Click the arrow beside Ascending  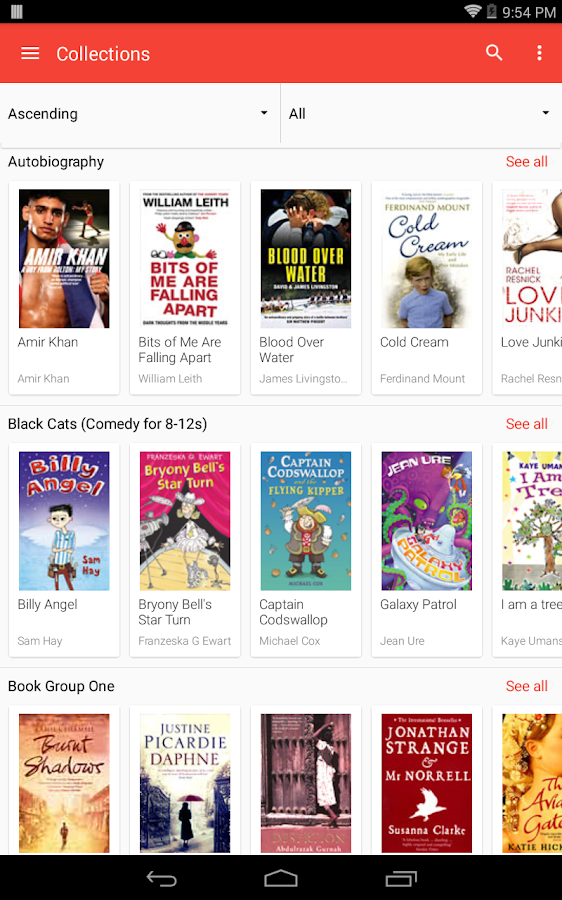click(264, 113)
